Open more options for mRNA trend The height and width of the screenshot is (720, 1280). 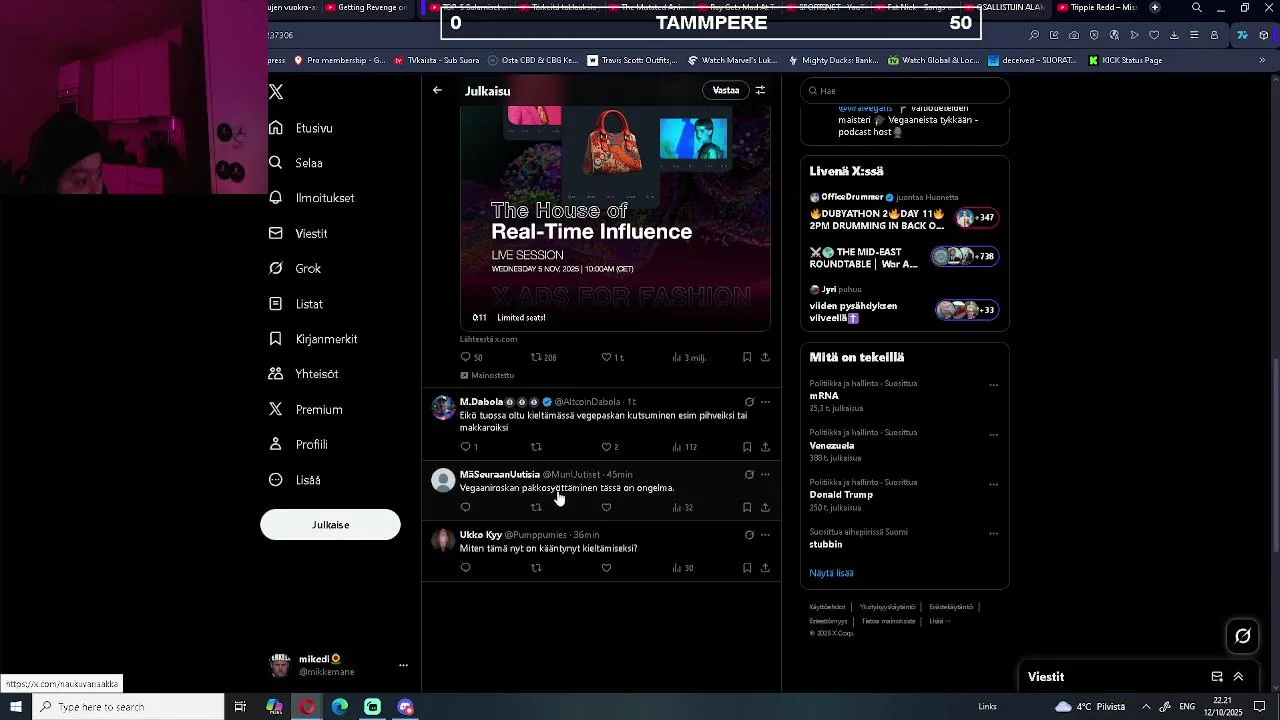point(993,385)
